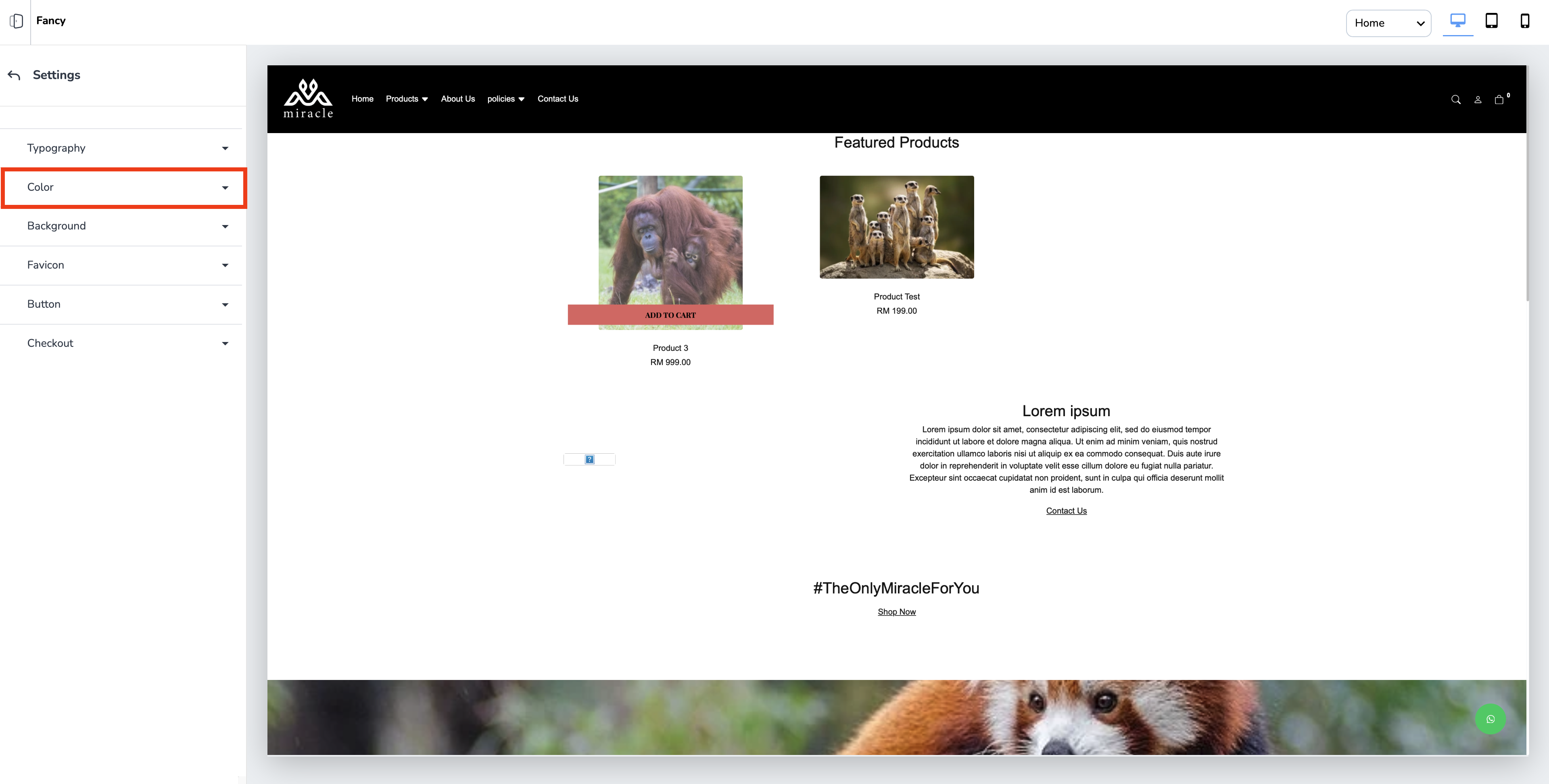Expand the Checkout settings section
Image resolution: width=1549 pixels, height=784 pixels.
pyautogui.click(x=123, y=343)
